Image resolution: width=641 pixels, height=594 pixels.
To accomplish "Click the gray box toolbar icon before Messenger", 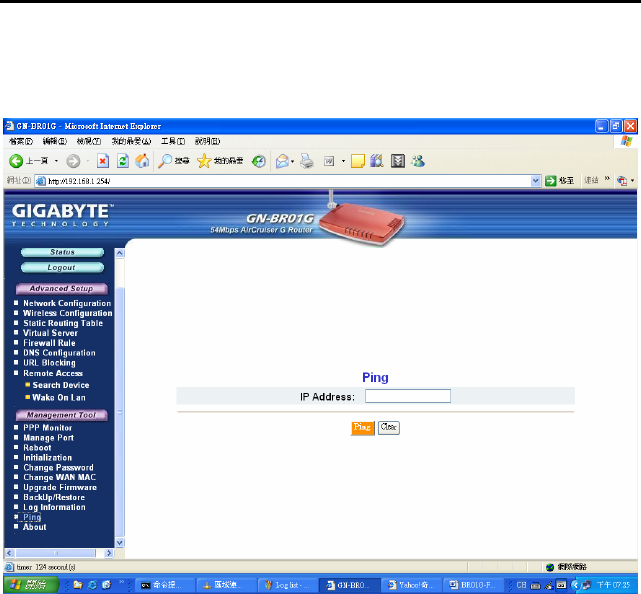I will pyautogui.click(x=397, y=161).
